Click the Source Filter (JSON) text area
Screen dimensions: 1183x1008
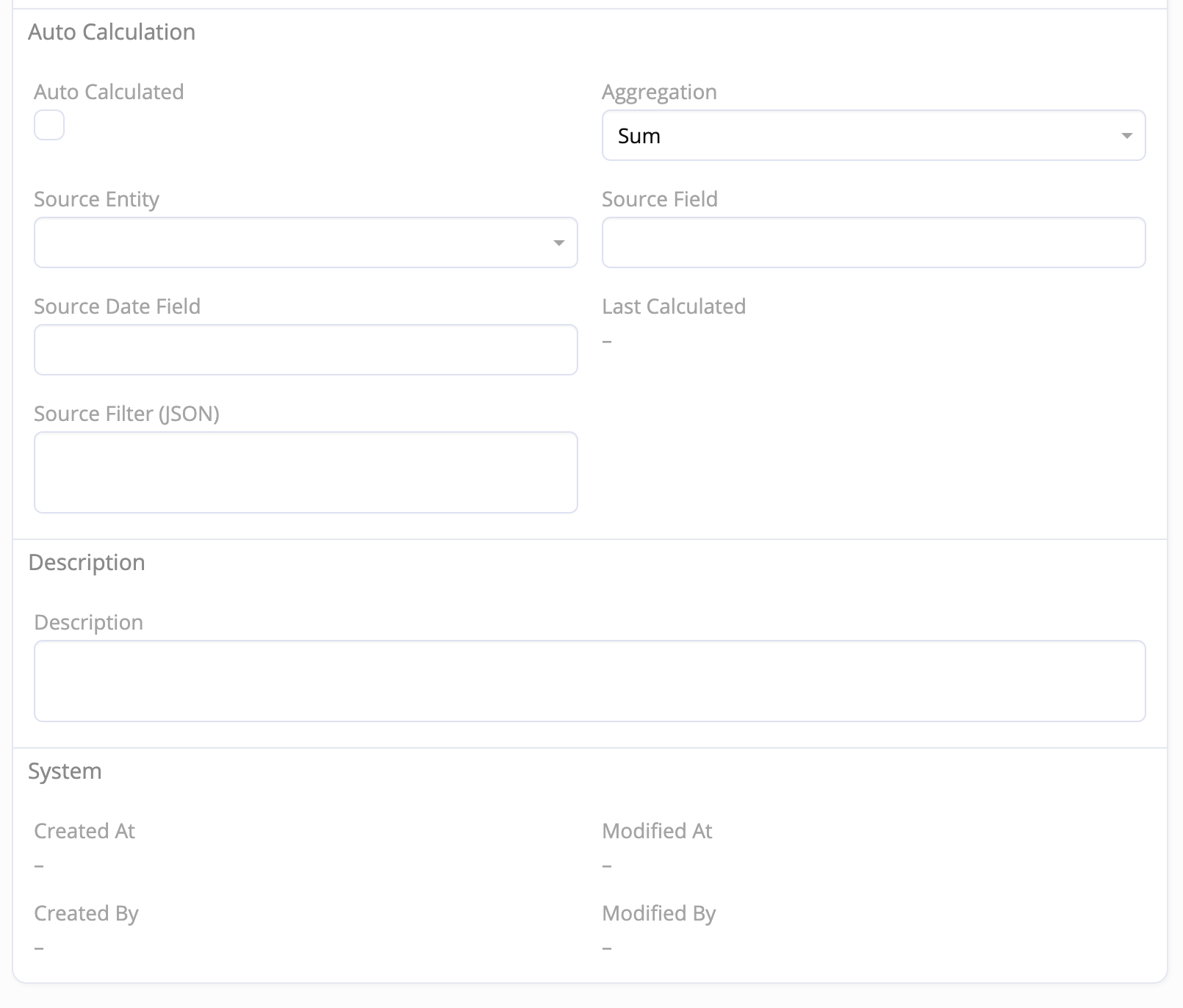tap(306, 472)
